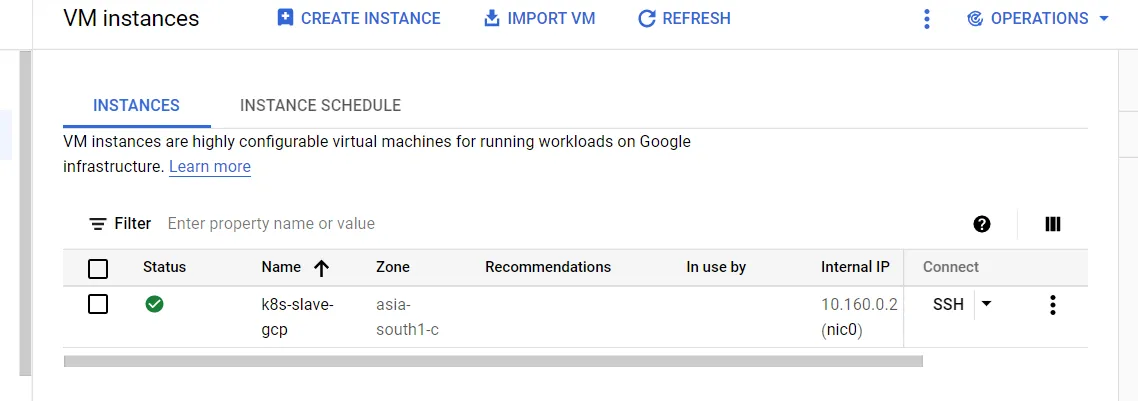1138x401 pixels.
Task: Open k8s-slave-gcp row actions menu
Action: coord(1052,305)
